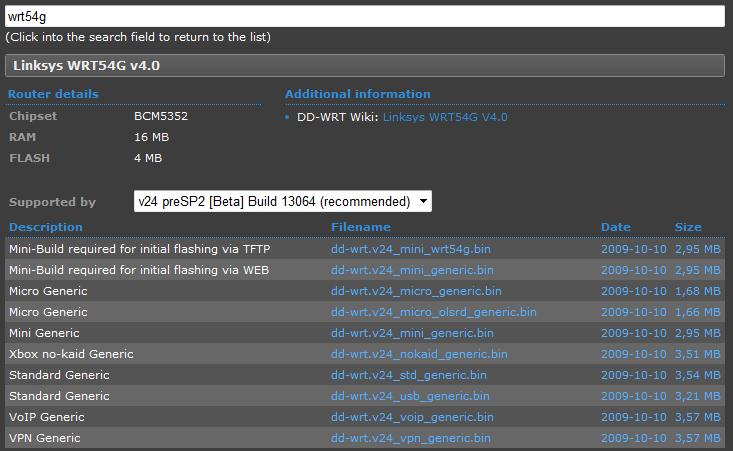Click the '4 MB' FLASH value
733x451 pixels.
pyautogui.click(x=148, y=158)
